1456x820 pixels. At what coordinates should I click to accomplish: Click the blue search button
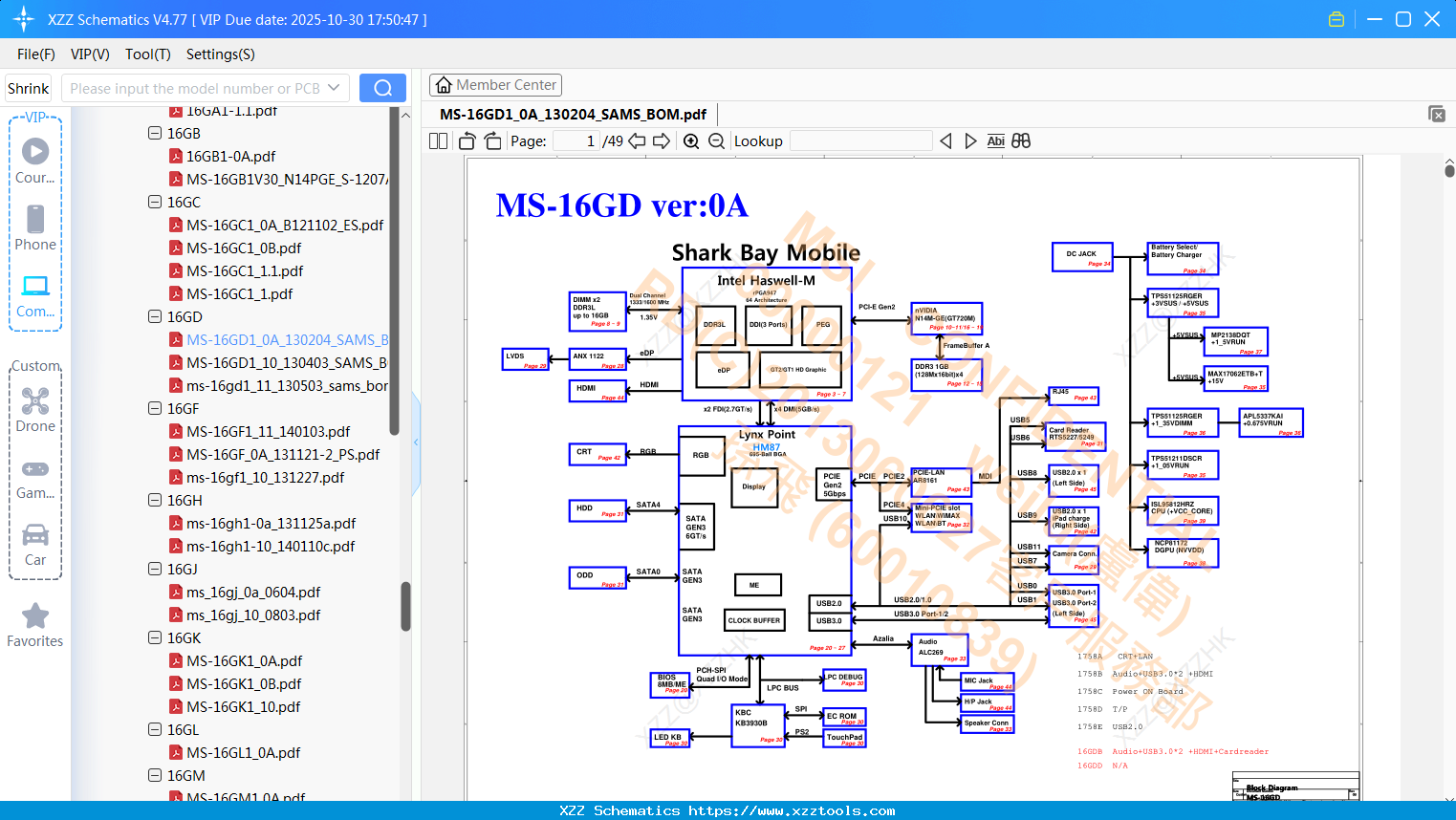point(382,88)
